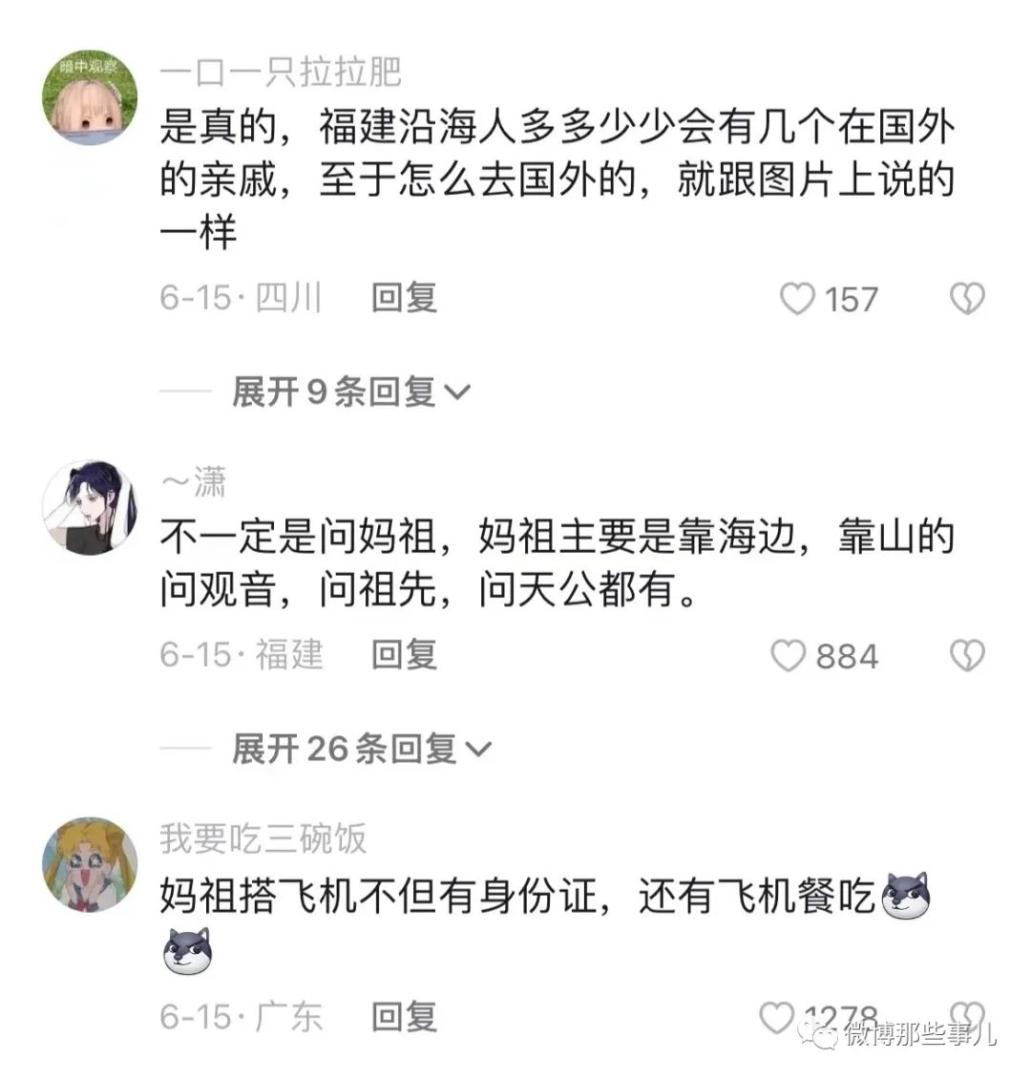
Task: Expand 展开26条回复 replies
Action: [x=362, y=748]
